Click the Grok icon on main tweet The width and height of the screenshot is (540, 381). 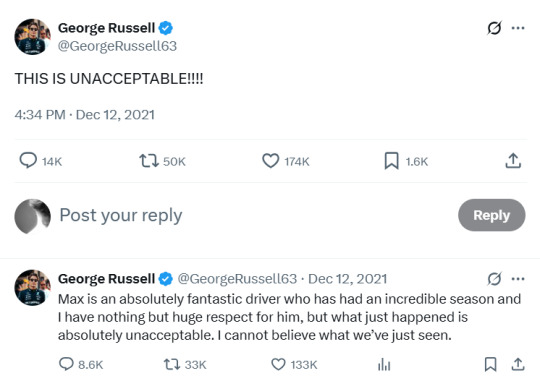click(494, 28)
